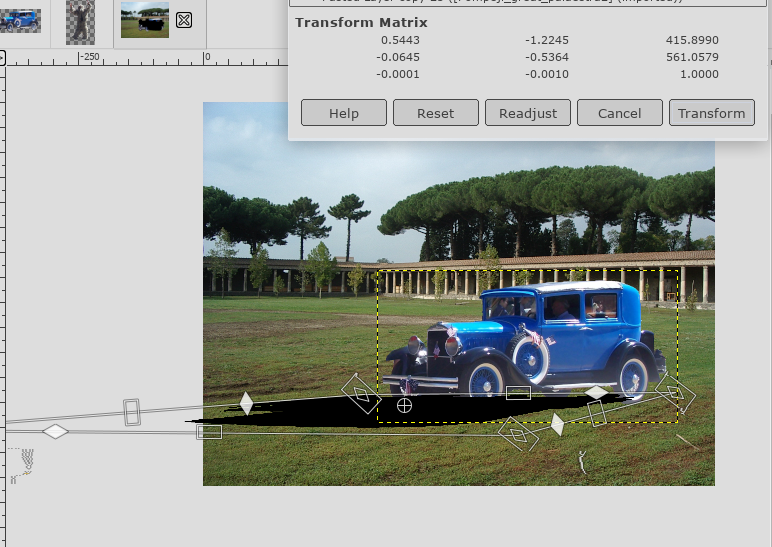
Task: Click the shear diamond right of the lower perspective handle
Action: tap(557, 424)
